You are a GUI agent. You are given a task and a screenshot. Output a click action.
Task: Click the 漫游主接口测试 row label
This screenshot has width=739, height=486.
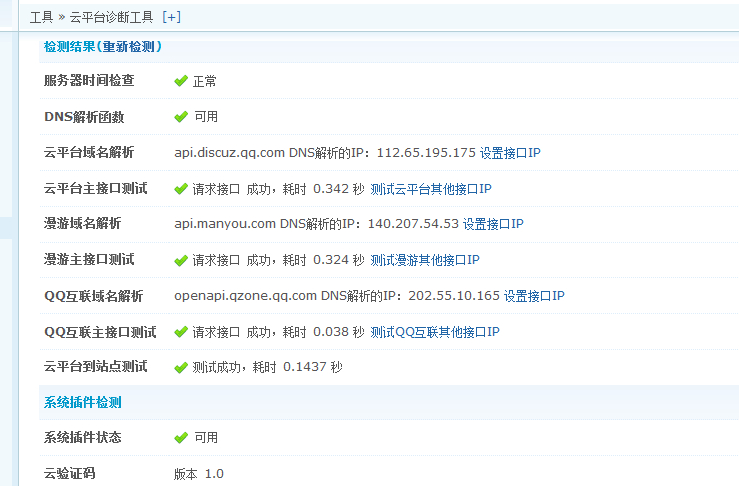(89, 259)
